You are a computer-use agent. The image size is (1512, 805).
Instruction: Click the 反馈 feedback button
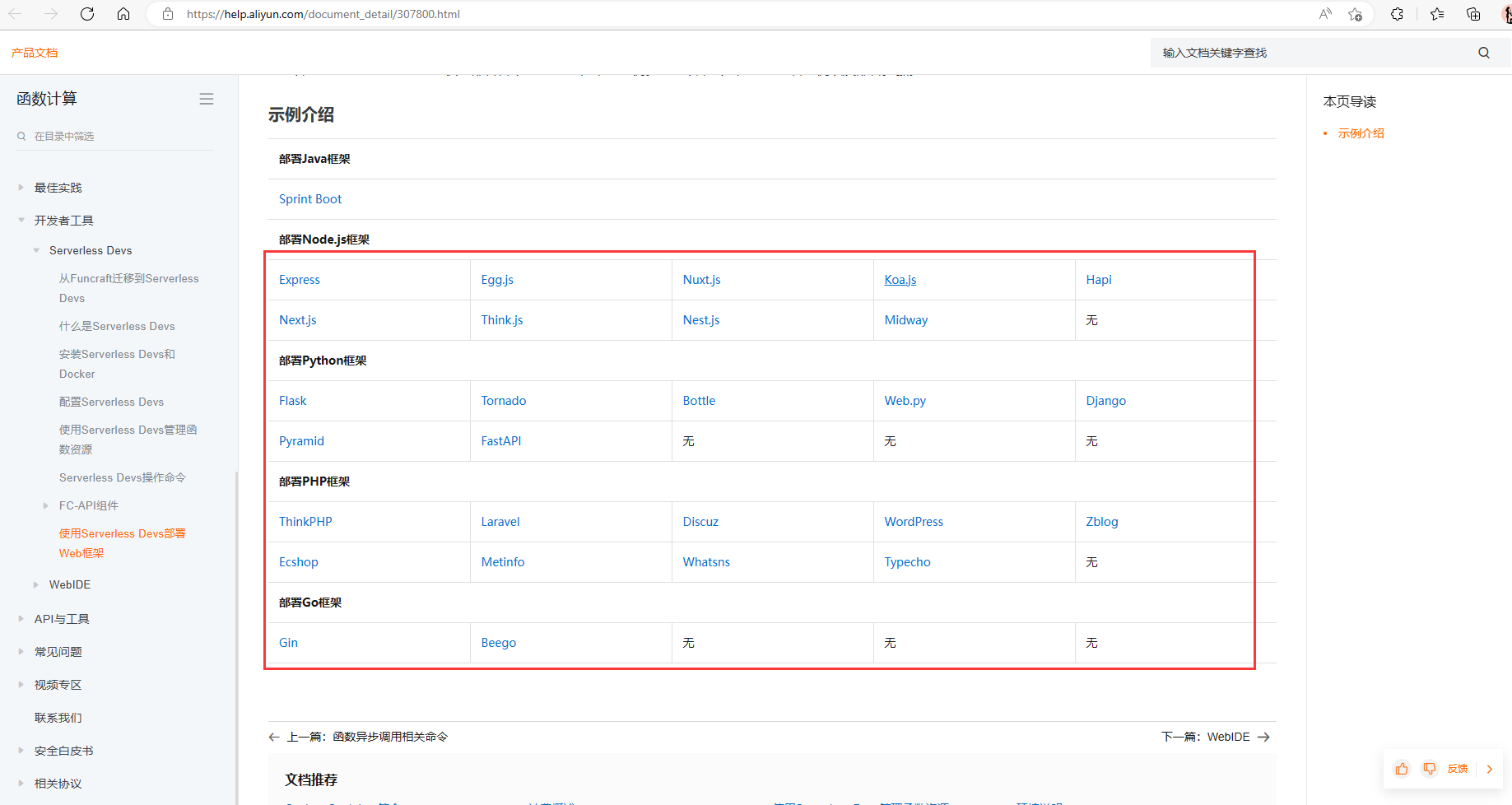(x=1458, y=769)
